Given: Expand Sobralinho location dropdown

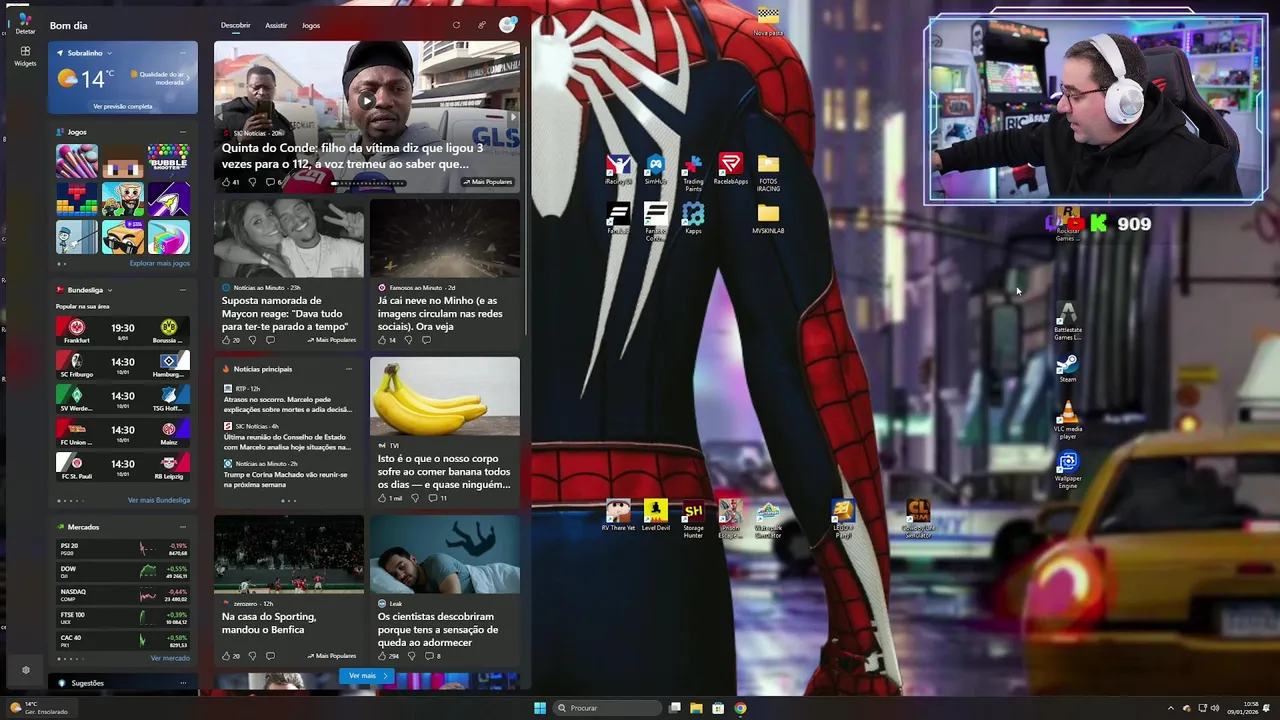Looking at the screenshot, I should click(109, 53).
